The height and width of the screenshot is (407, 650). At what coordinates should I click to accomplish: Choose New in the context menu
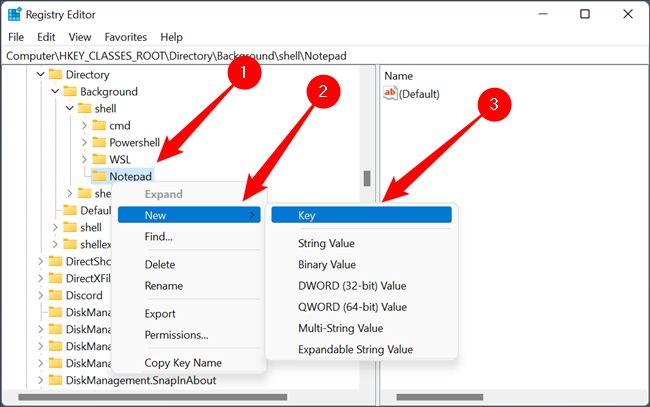189,215
